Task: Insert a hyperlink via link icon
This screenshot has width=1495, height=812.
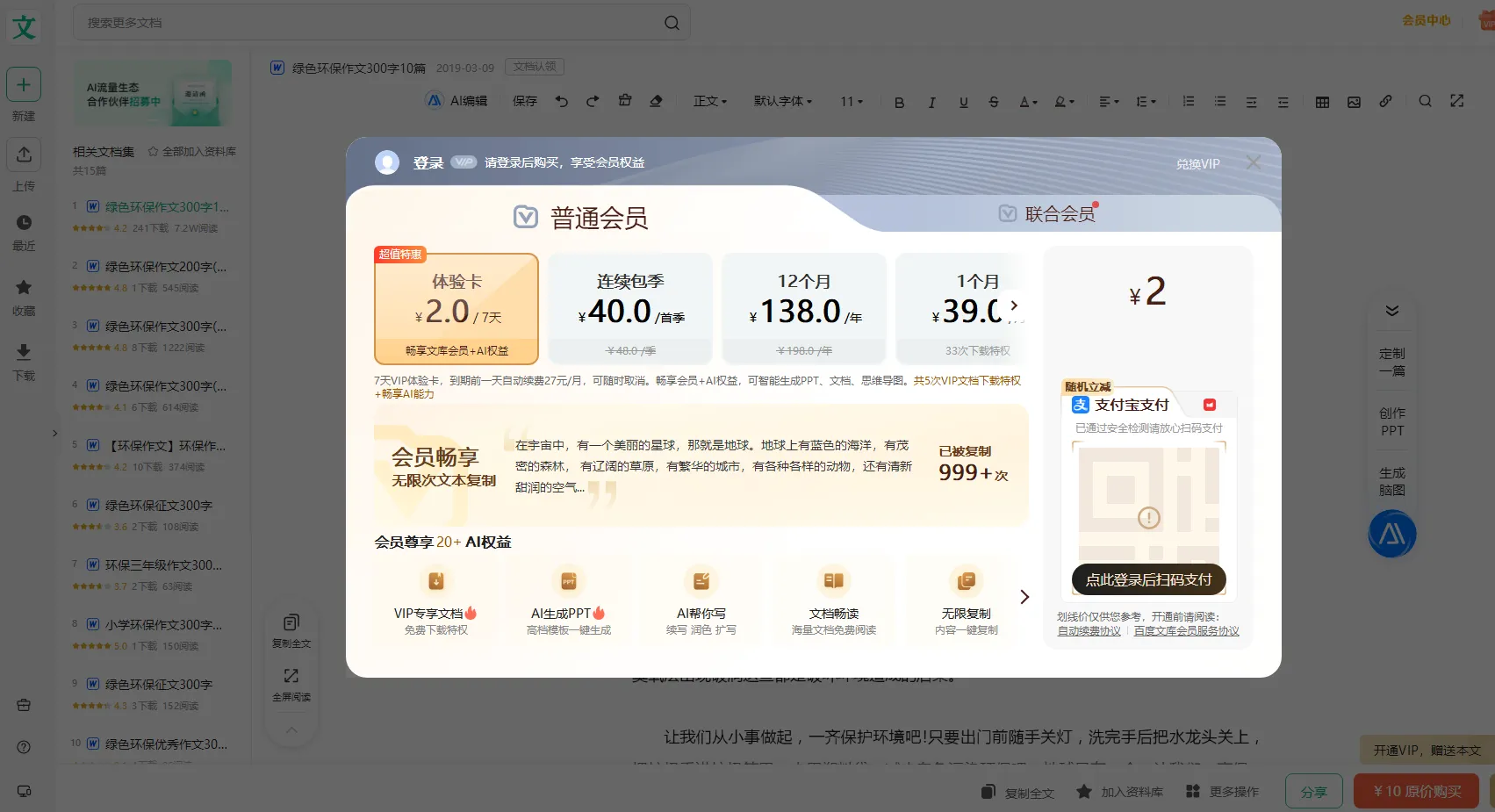Action: (x=1385, y=102)
